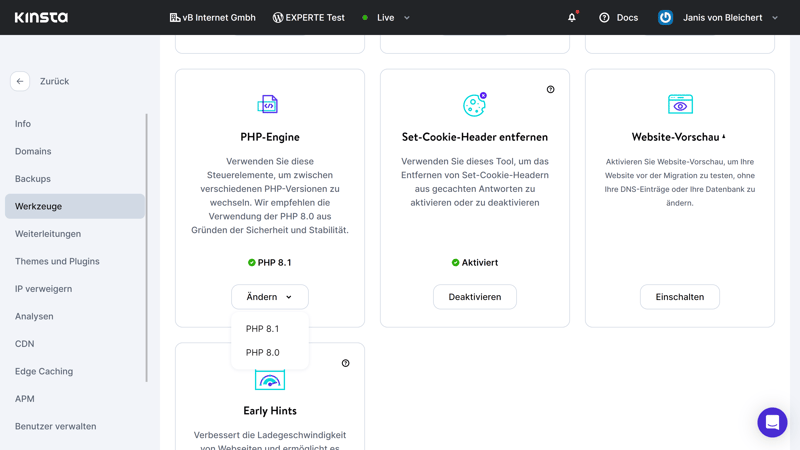This screenshot has height=450, width=800.
Task: Click the user avatar power icon
Action: click(x=665, y=17)
